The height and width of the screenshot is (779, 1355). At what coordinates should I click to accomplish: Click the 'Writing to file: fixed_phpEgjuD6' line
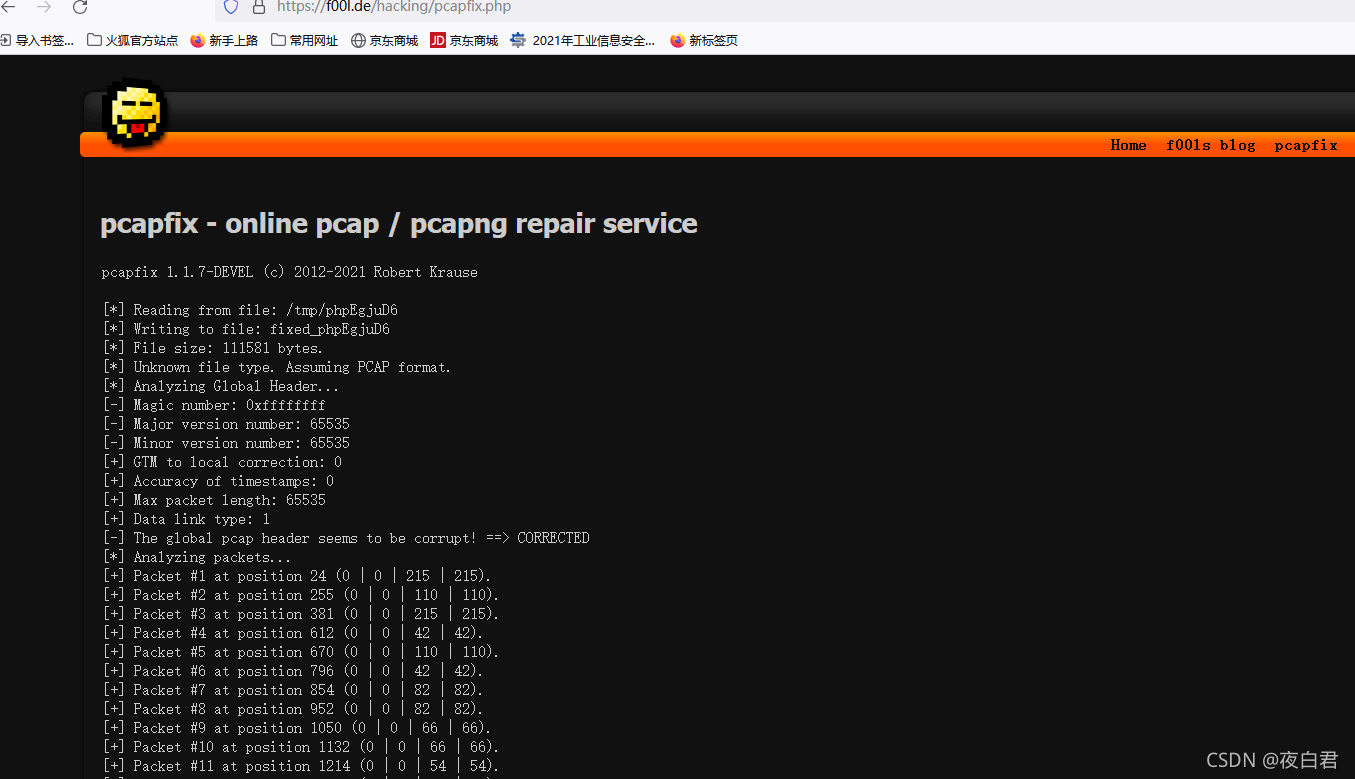[x=247, y=329]
